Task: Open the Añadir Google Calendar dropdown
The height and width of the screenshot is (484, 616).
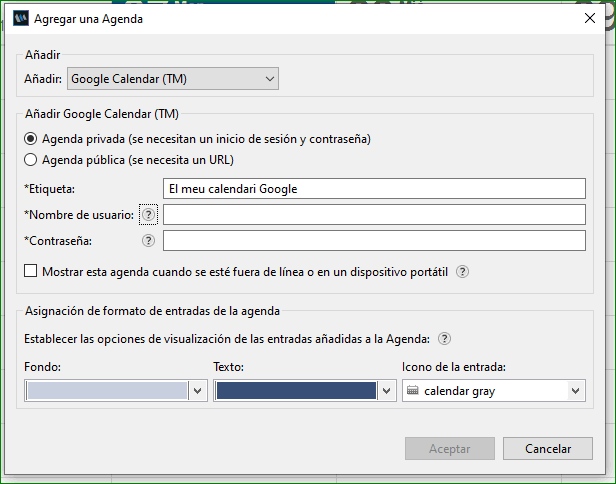Action: click(173, 79)
